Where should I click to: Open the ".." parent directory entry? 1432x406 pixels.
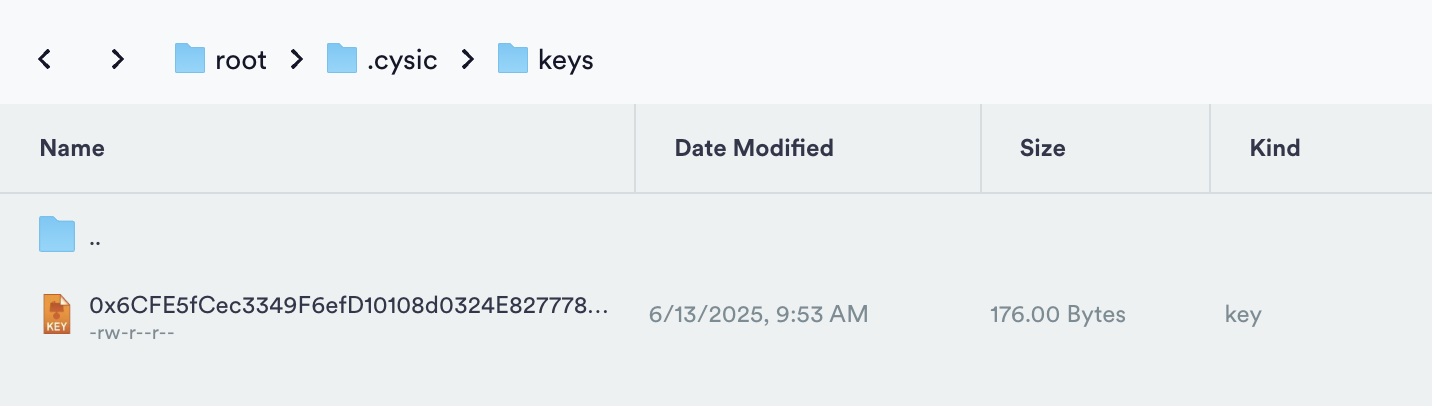(95, 240)
